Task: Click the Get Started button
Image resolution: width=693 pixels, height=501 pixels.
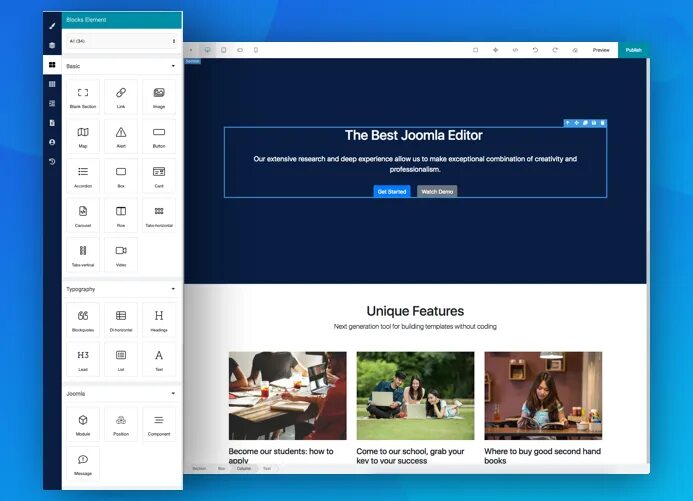Action: coord(392,191)
